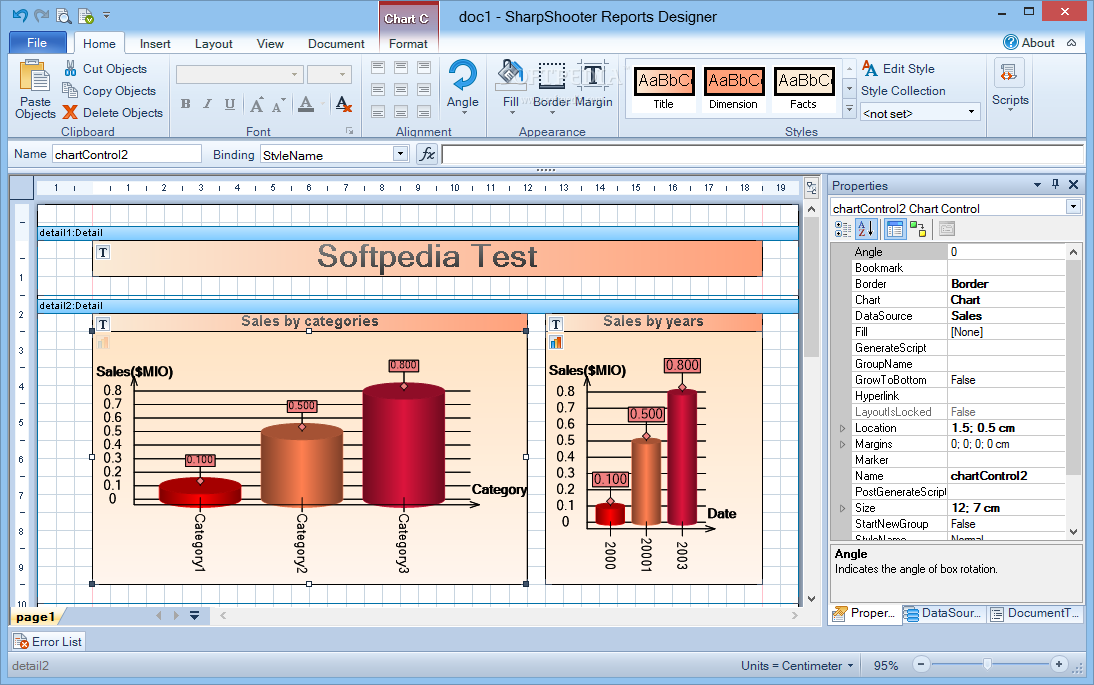
Task: Copy Objects to clipboard
Action: [x=109, y=91]
